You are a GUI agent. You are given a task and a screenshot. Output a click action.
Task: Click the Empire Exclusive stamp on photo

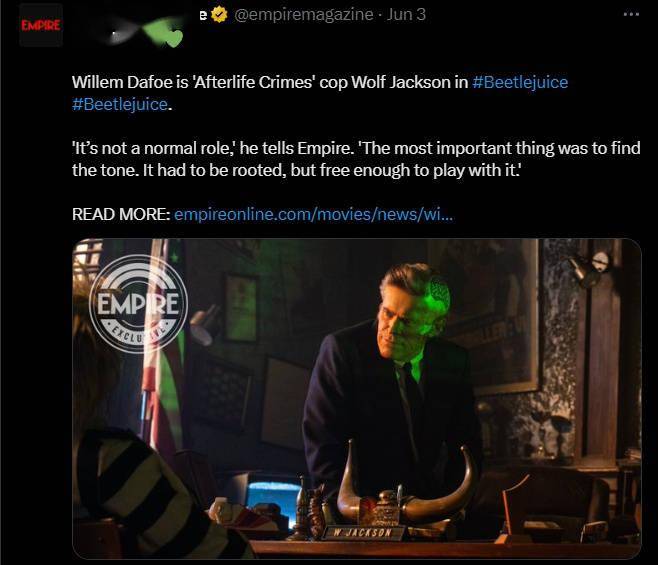(138, 303)
